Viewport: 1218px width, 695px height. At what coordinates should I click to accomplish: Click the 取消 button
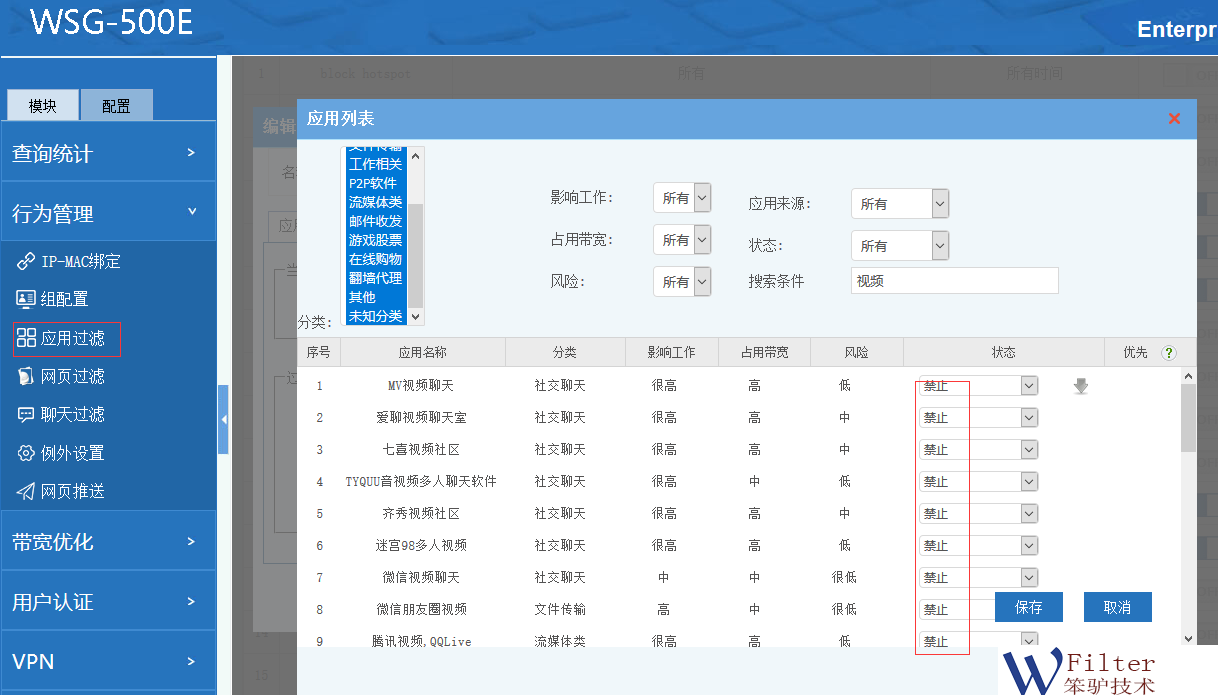1117,607
